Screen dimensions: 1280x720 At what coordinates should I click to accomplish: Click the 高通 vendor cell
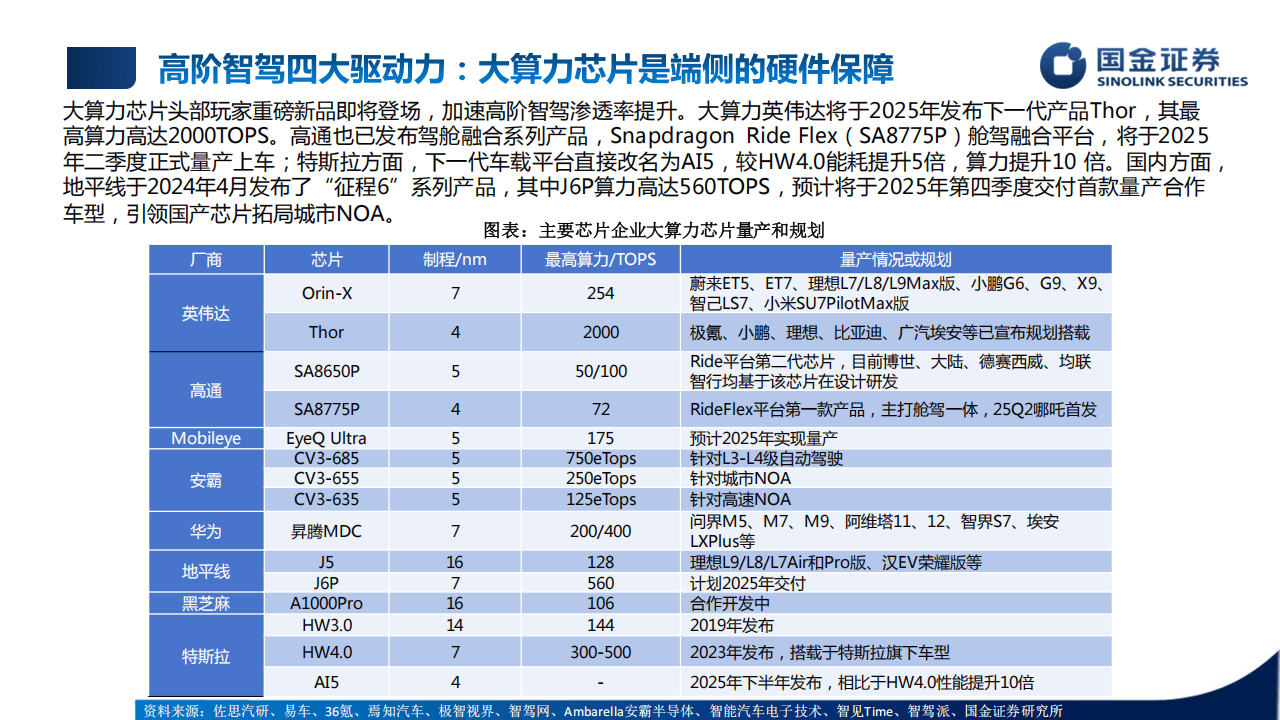tap(206, 390)
